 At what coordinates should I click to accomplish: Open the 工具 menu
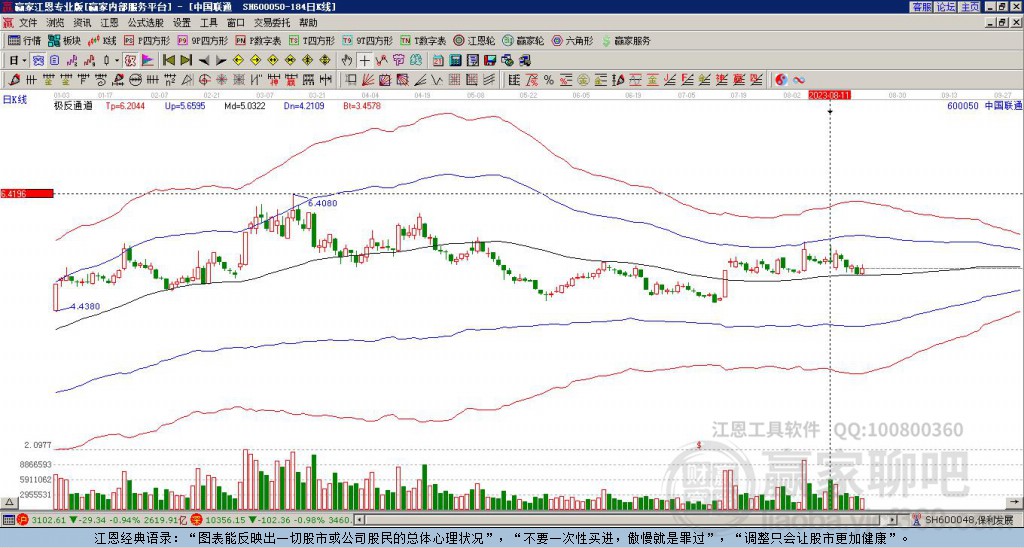coord(208,23)
